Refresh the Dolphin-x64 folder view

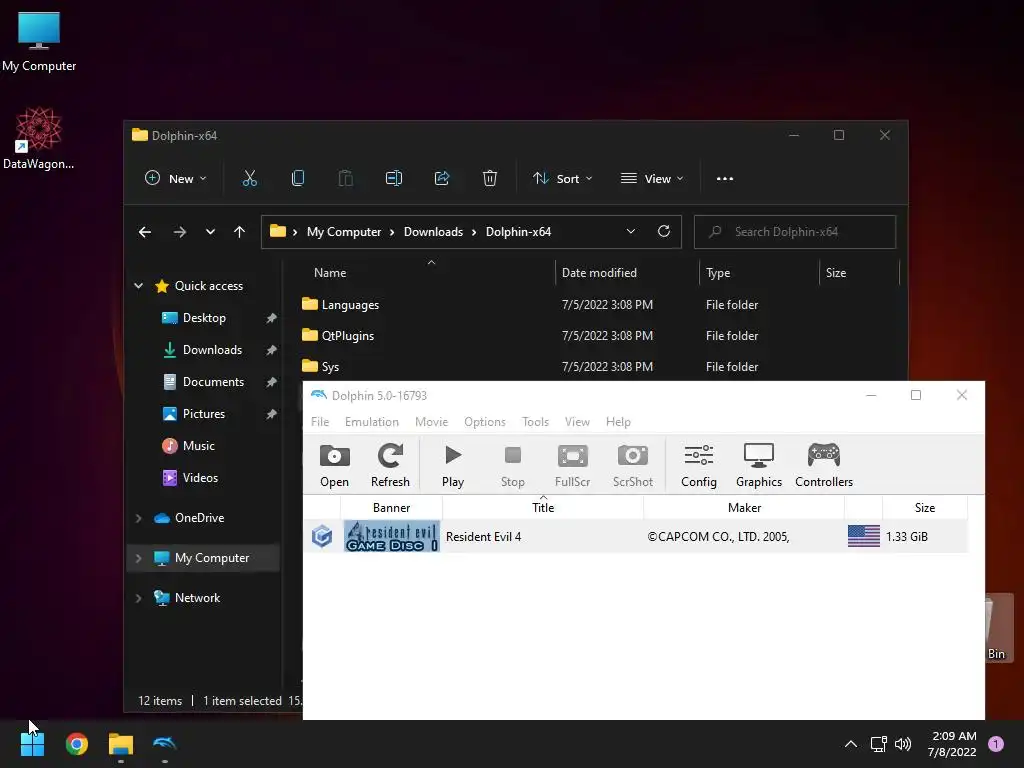point(664,231)
